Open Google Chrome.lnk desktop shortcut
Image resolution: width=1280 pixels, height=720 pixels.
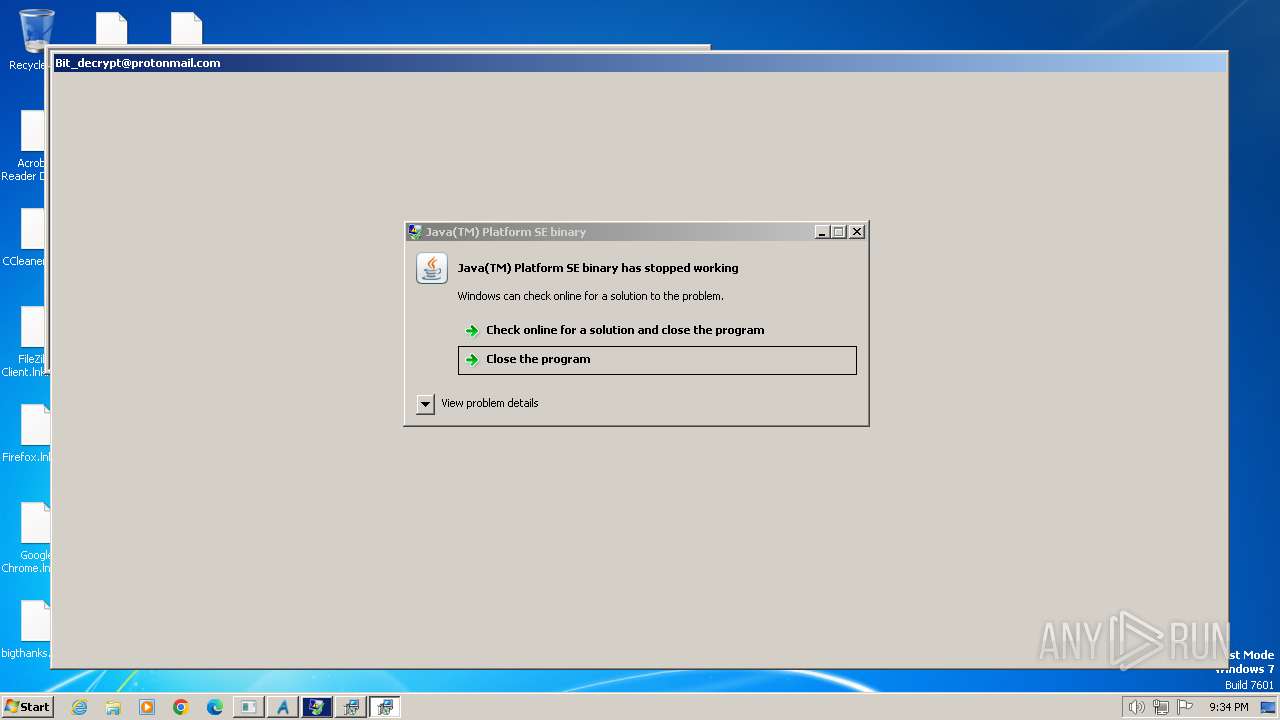coord(24,538)
